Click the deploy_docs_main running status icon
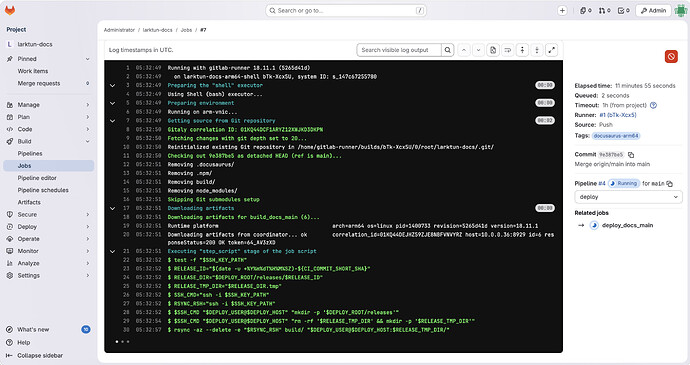The image size is (690, 365). [594, 225]
